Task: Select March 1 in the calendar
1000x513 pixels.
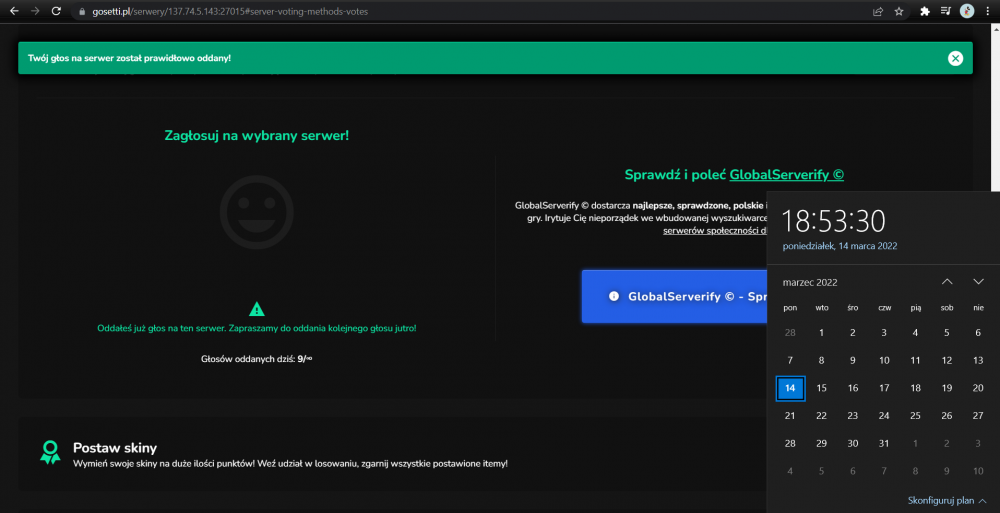Action: [821, 332]
